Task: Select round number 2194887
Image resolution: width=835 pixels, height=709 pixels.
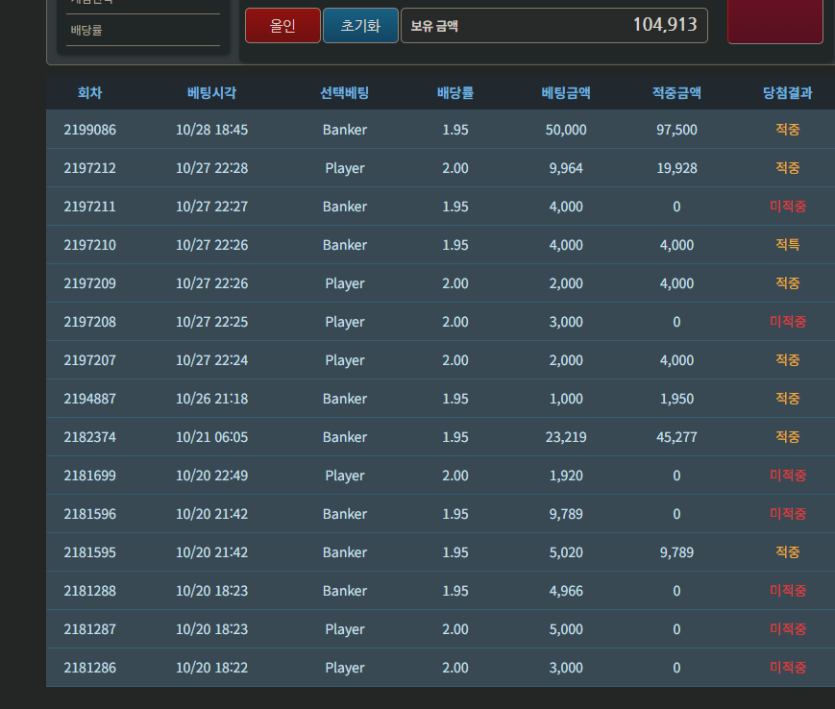Action: 89,398
